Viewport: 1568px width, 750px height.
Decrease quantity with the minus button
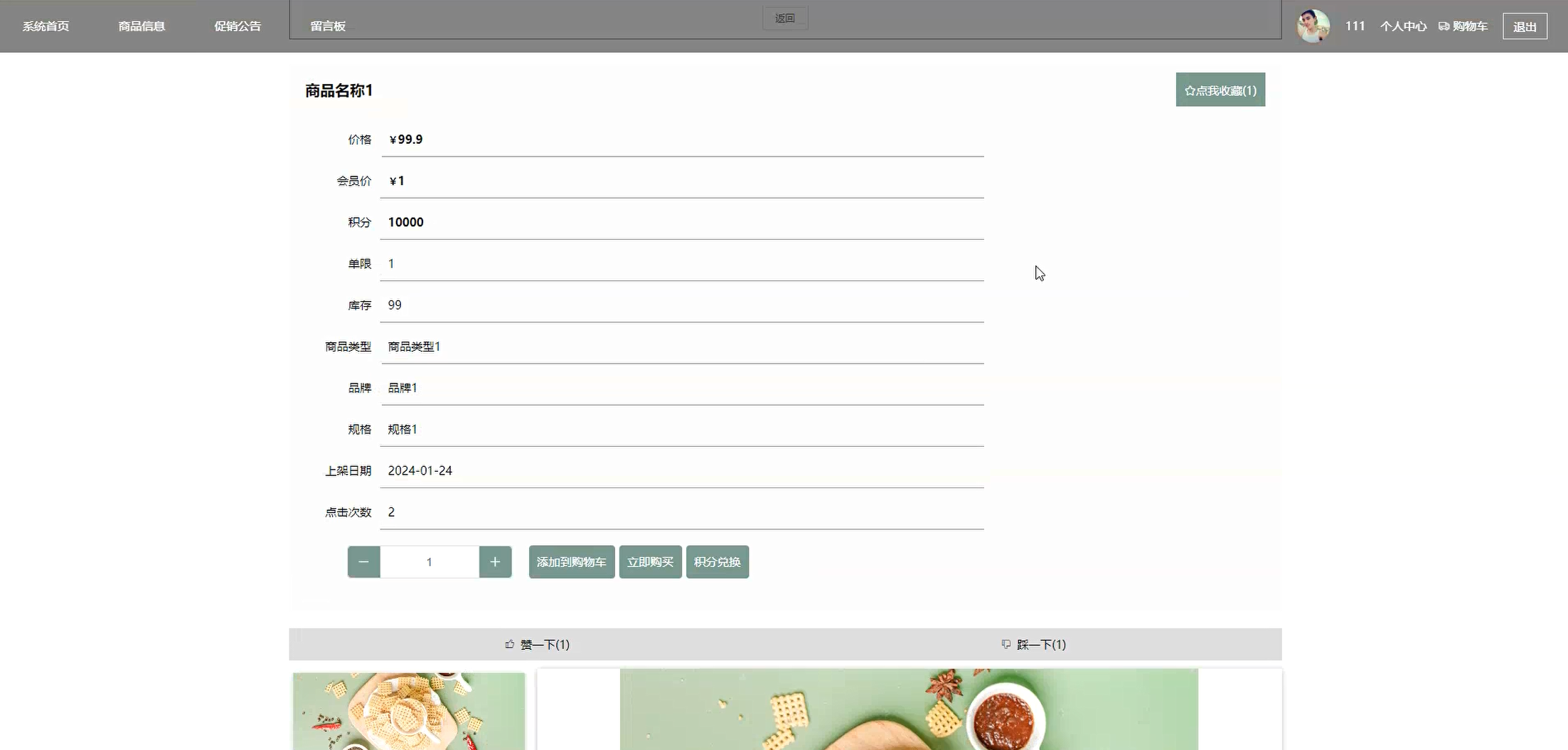(x=363, y=562)
